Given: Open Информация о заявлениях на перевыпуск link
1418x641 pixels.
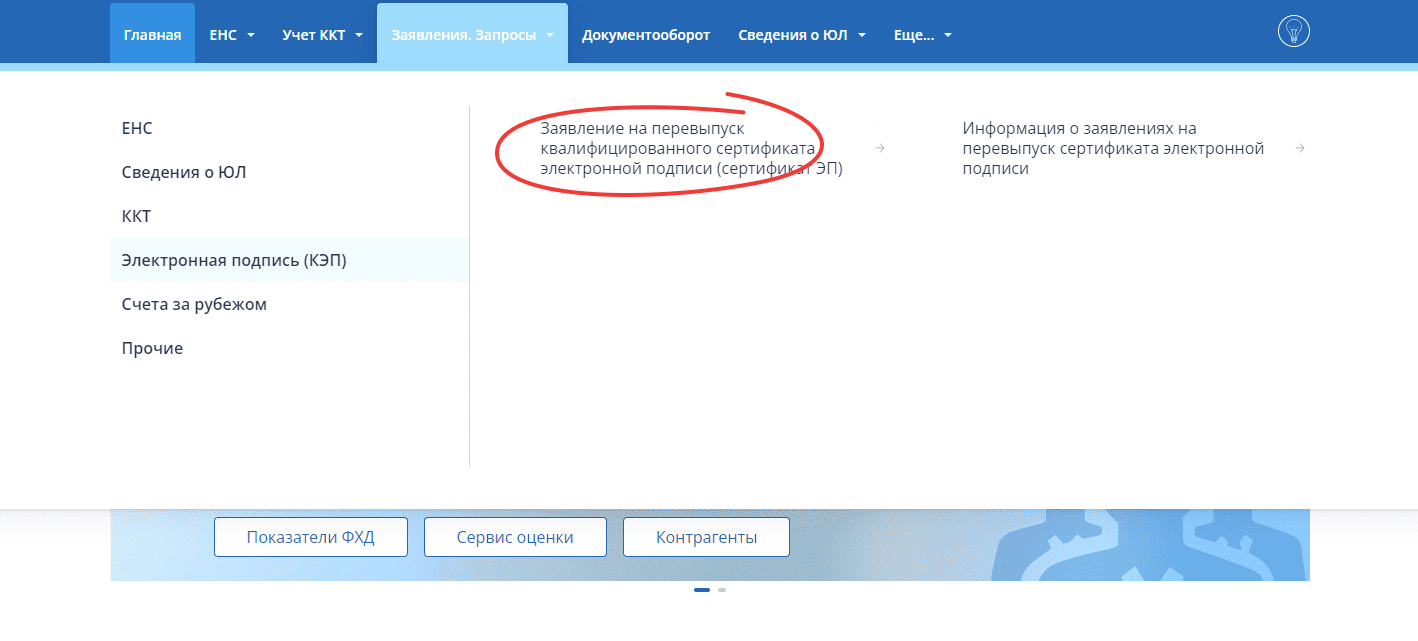Looking at the screenshot, I should click(1112, 149).
